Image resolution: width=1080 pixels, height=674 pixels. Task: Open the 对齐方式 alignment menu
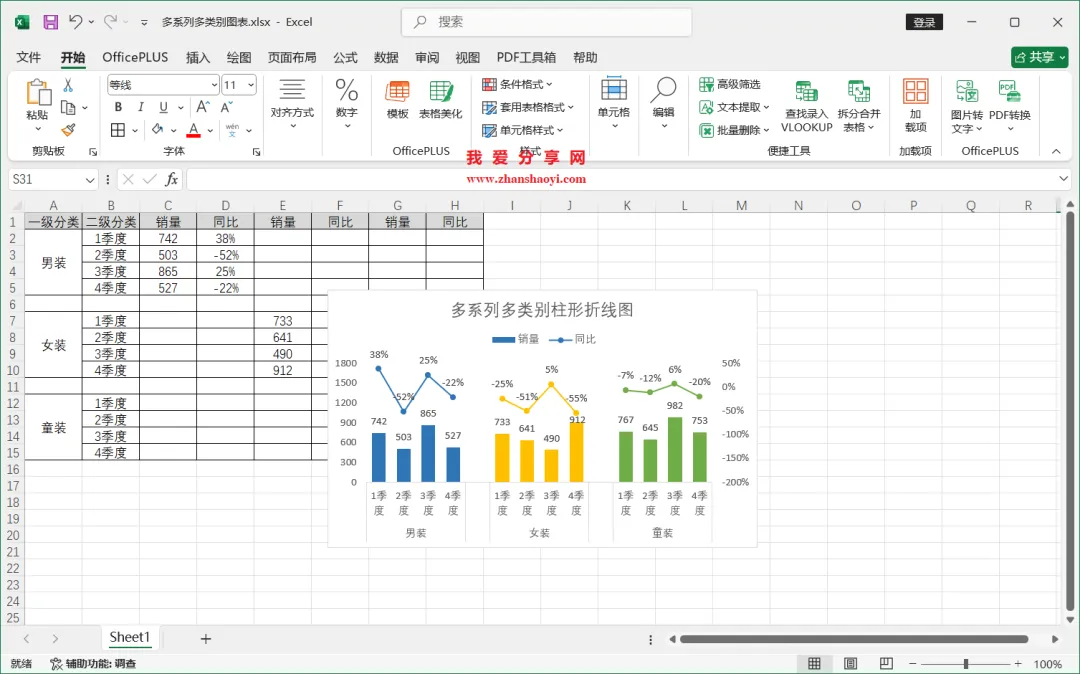tap(292, 103)
